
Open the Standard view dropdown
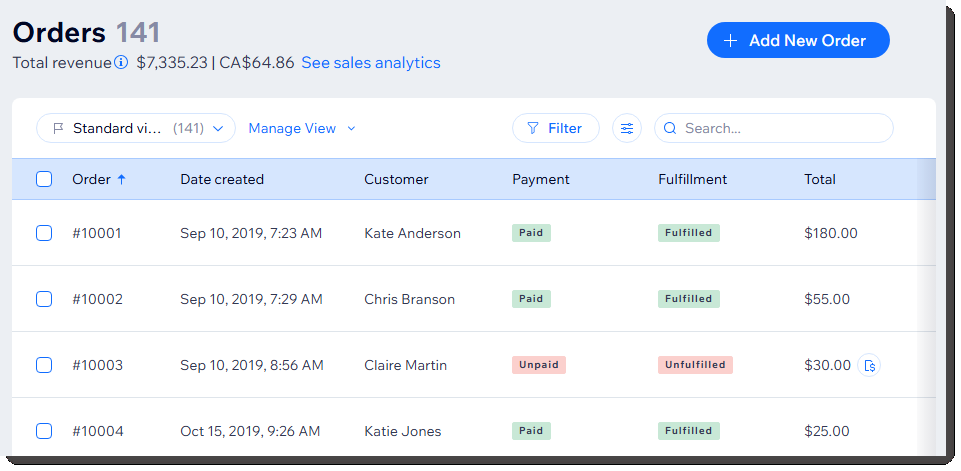click(x=136, y=128)
